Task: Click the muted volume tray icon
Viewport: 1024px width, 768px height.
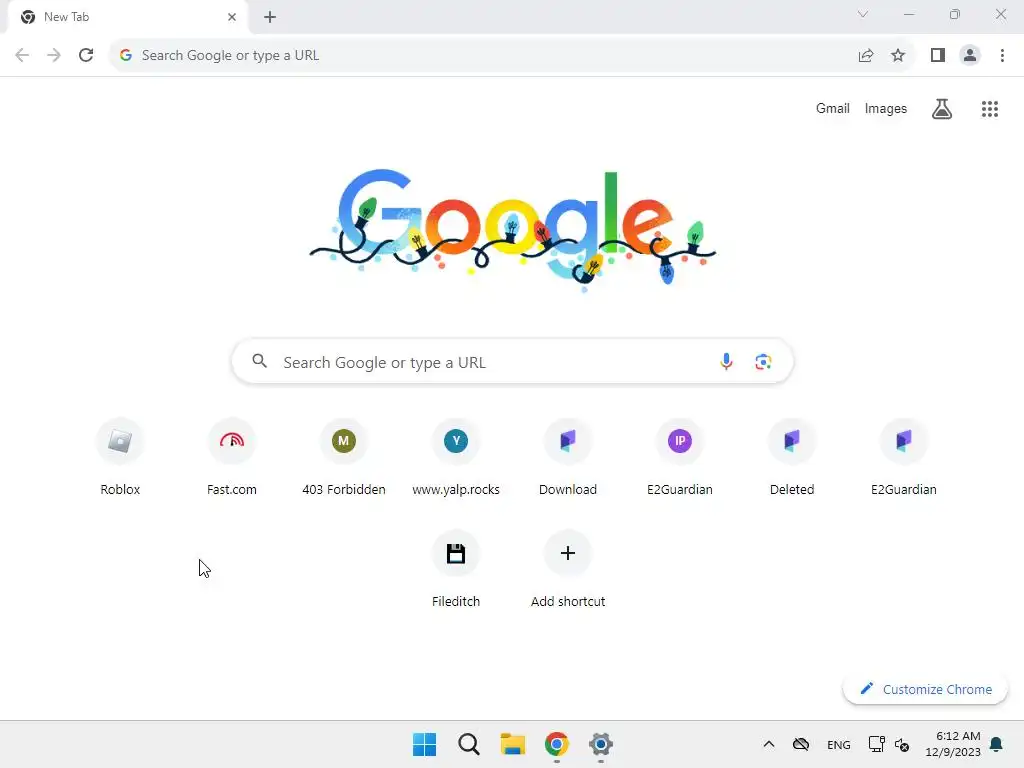Action: pos(902,744)
